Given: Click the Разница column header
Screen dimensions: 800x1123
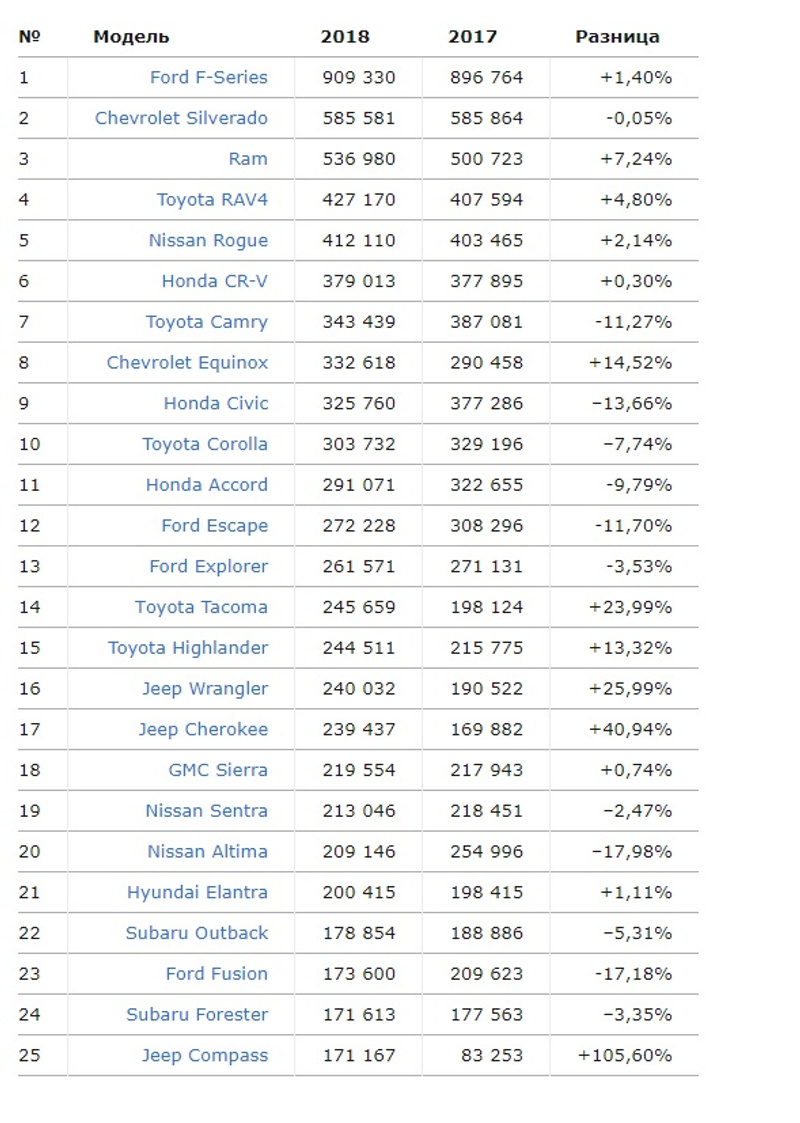Looking at the screenshot, I should coord(617,37).
